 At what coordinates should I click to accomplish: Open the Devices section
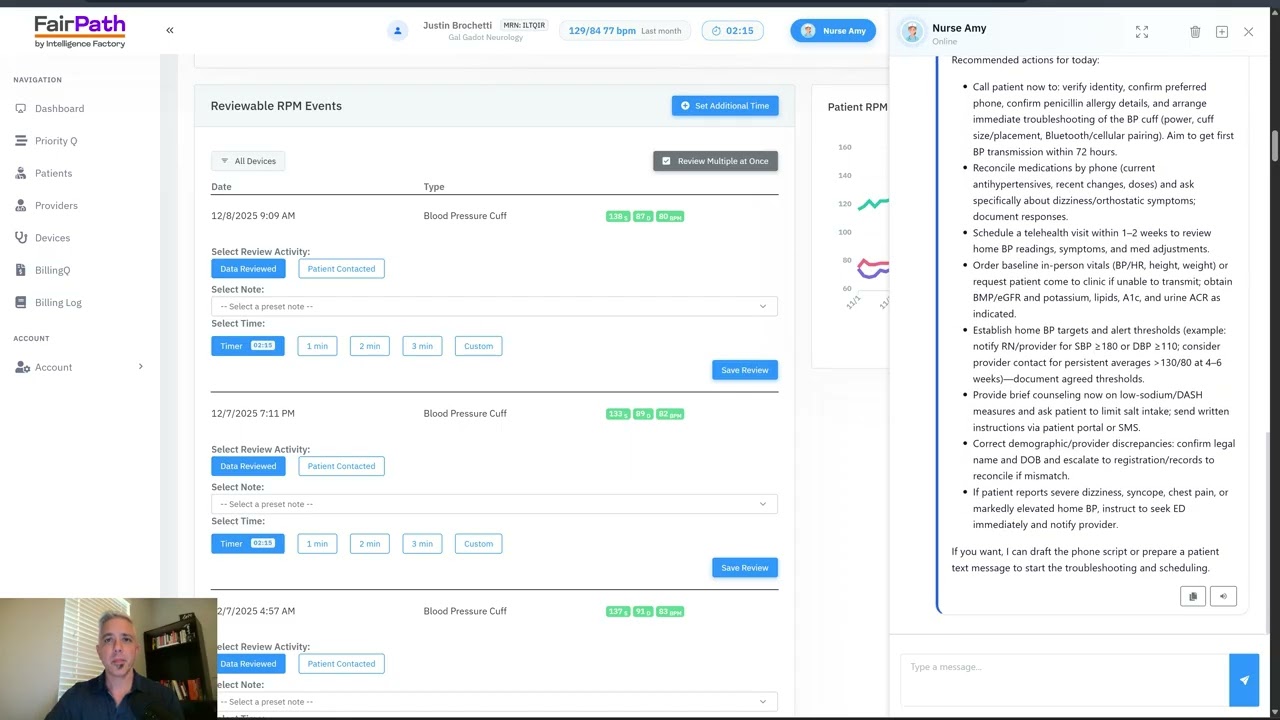coord(52,238)
